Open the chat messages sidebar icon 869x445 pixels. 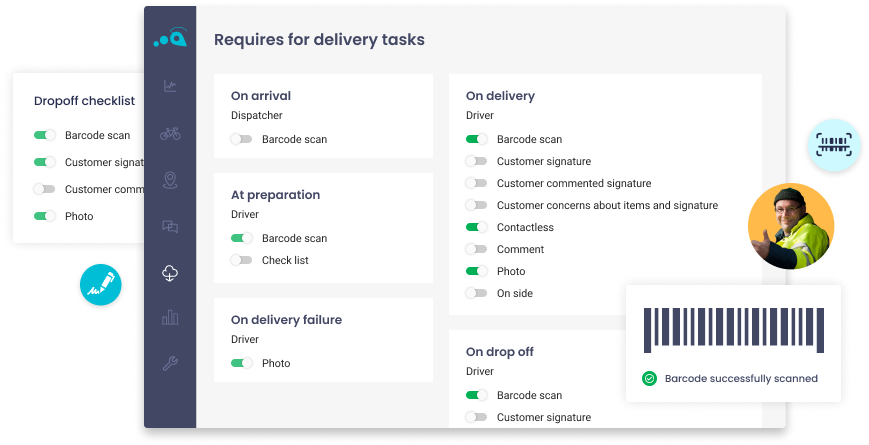[x=170, y=227]
